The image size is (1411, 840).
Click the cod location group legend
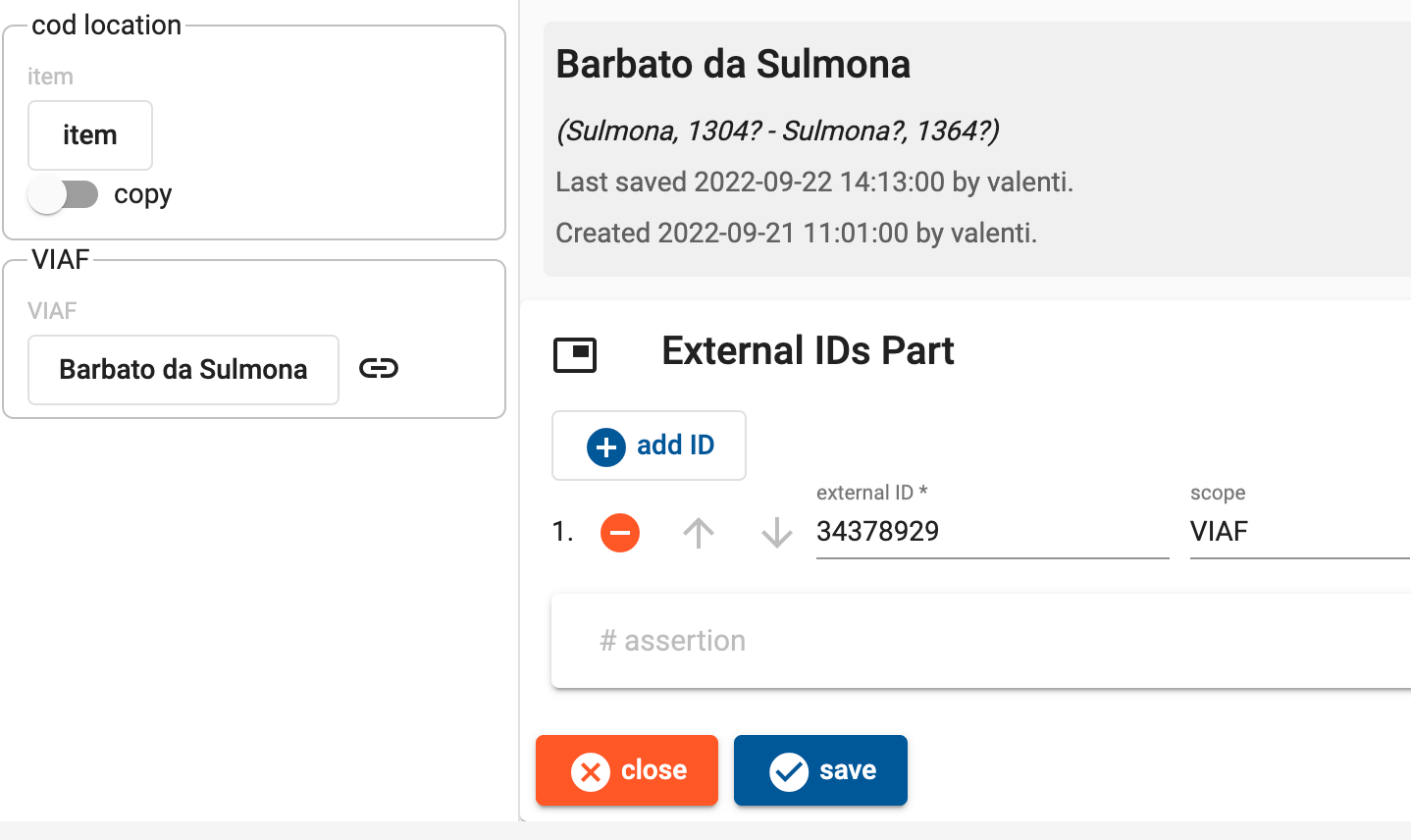(106, 25)
